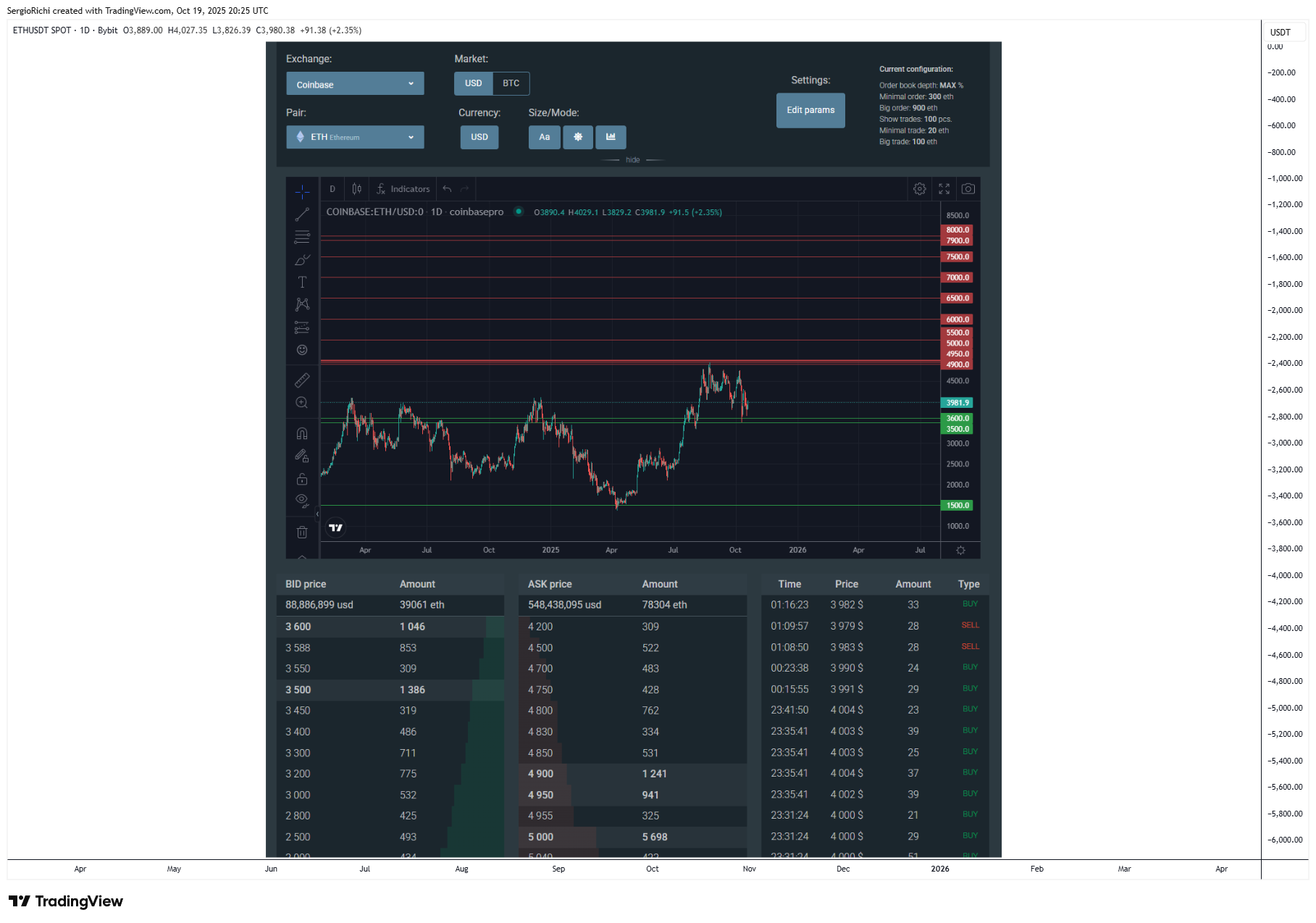Click the 8000.0 red price level label

click(x=957, y=230)
